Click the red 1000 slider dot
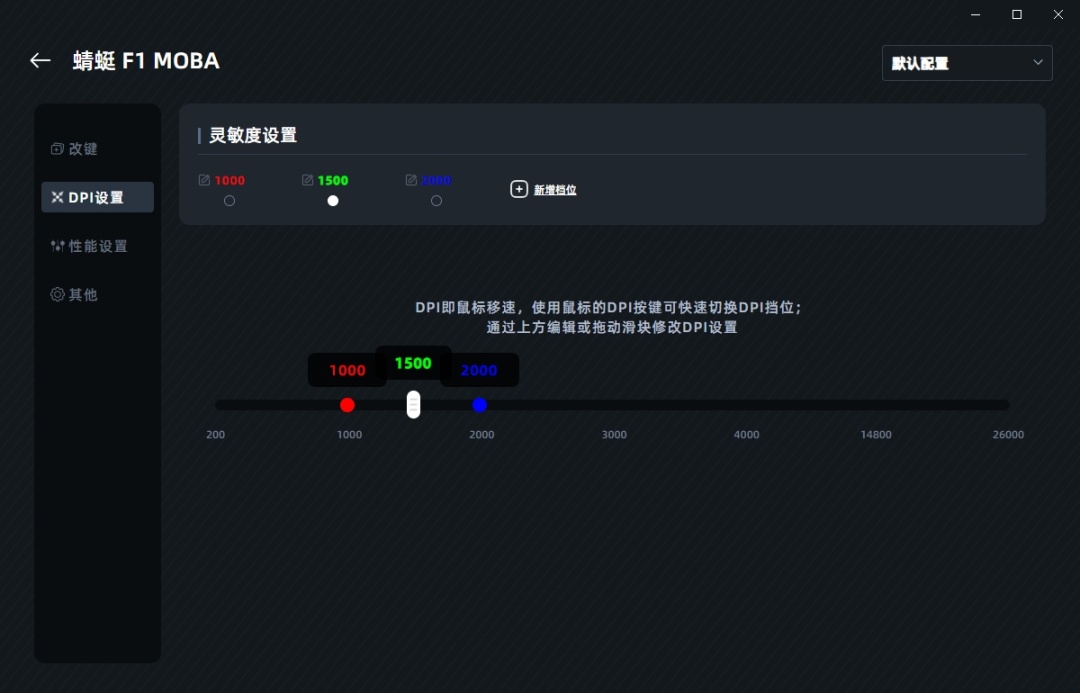The width and height of the screenshot is (1080, 693). (347, 405)
